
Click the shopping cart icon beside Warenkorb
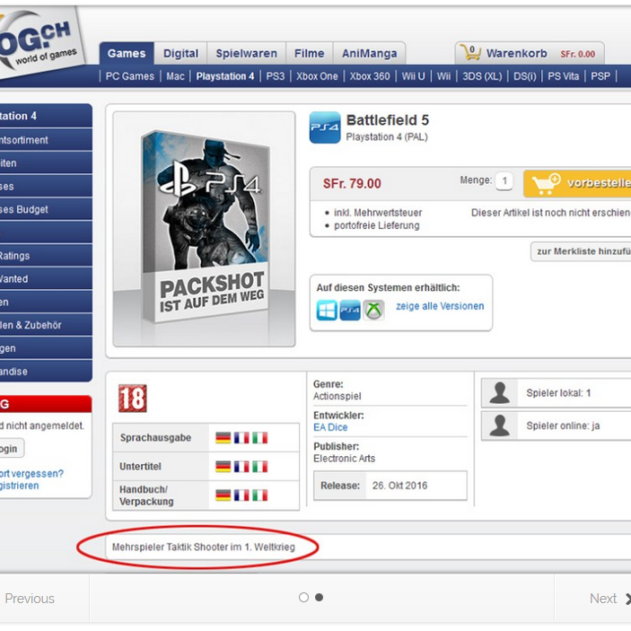(470, 53)
